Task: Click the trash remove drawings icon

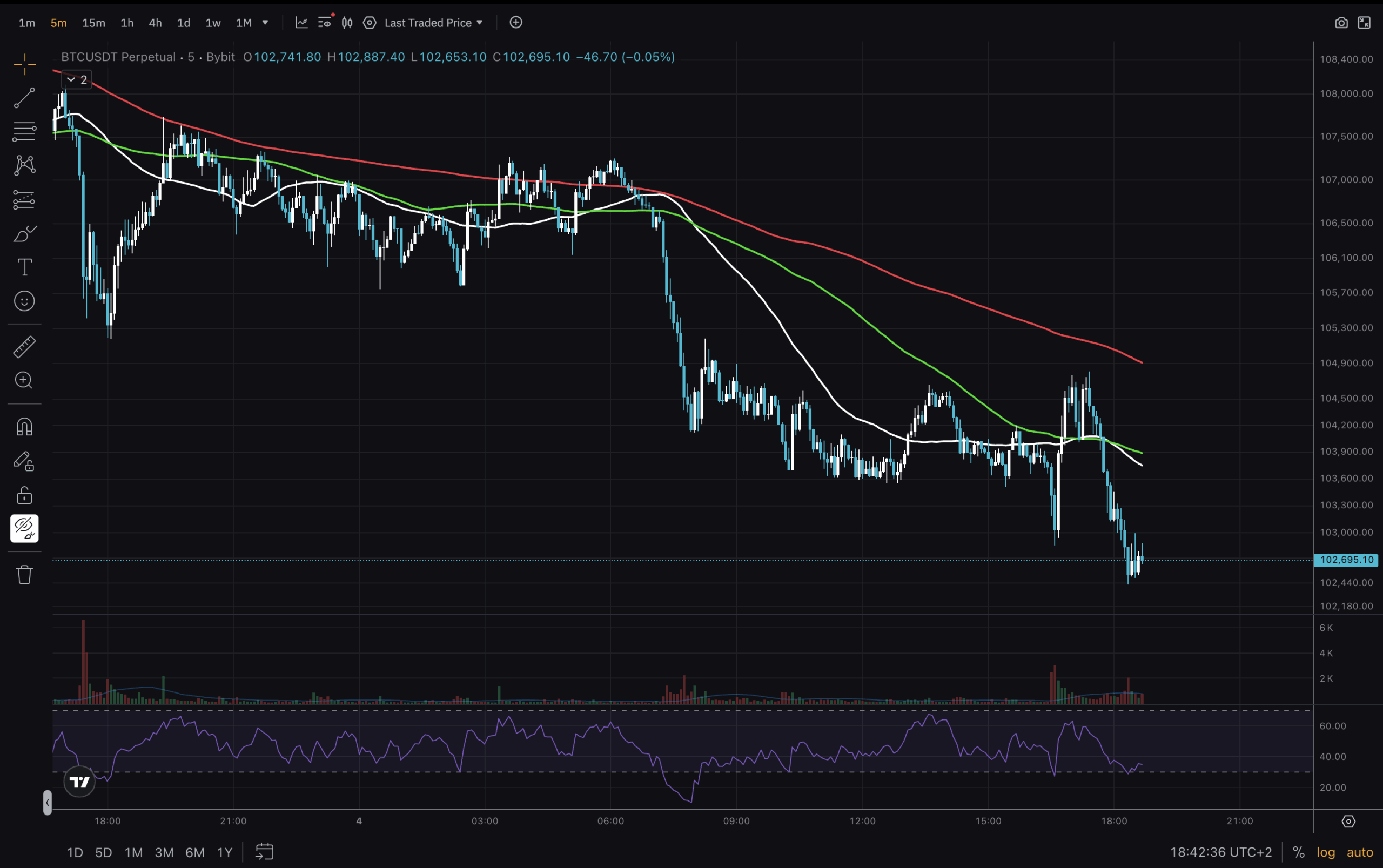Action: pyautogui.click(x=24, y=574)
